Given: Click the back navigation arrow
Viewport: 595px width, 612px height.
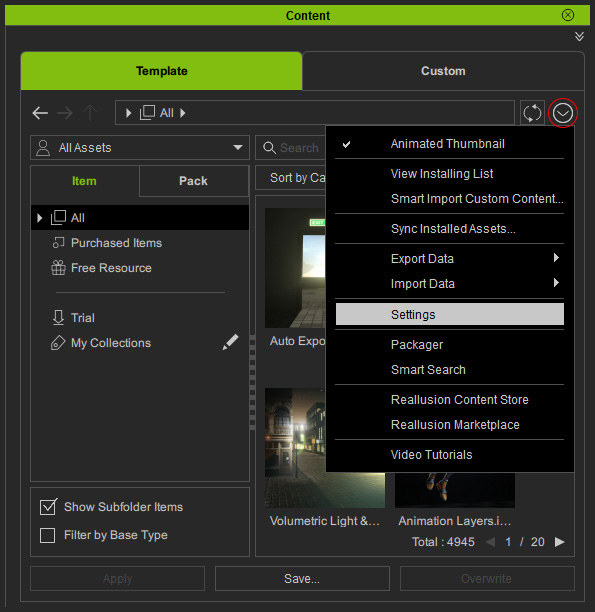Looking at the screenshot, I should point(40,113).
